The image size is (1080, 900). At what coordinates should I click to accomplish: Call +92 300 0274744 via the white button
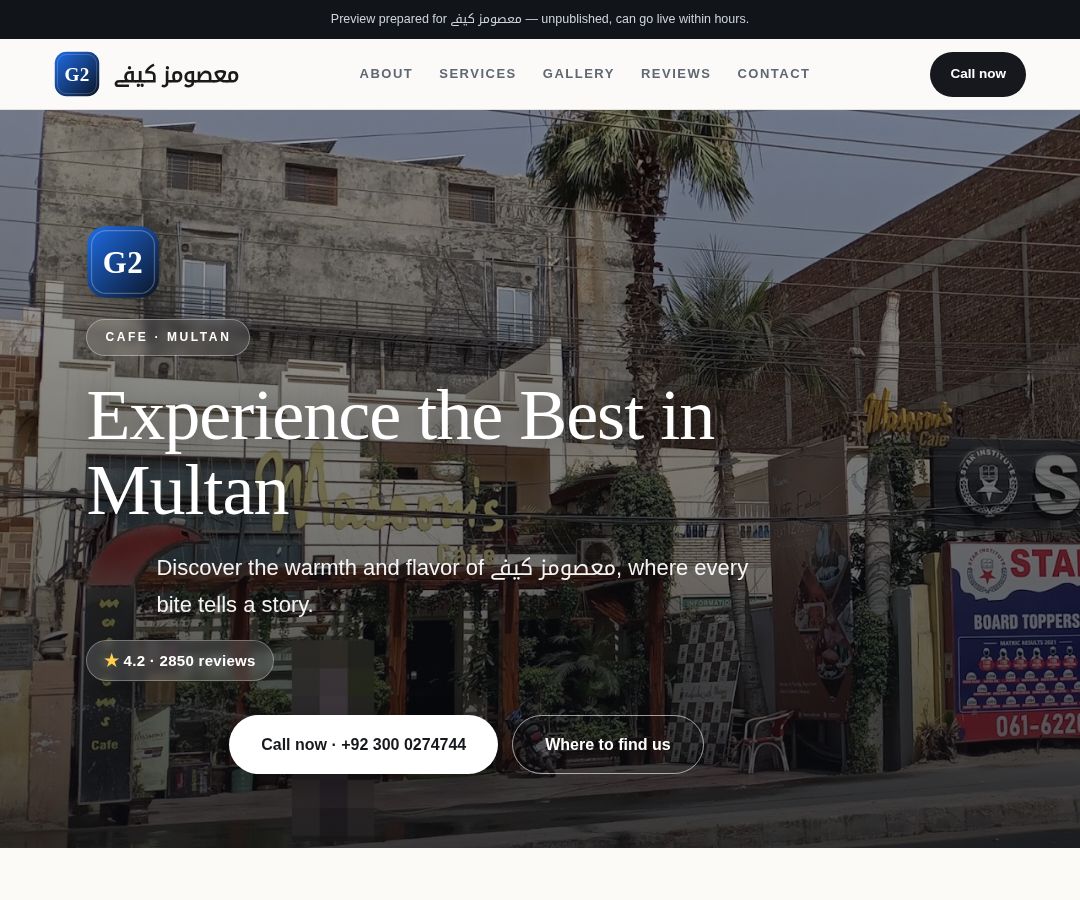tap(363, 744)
